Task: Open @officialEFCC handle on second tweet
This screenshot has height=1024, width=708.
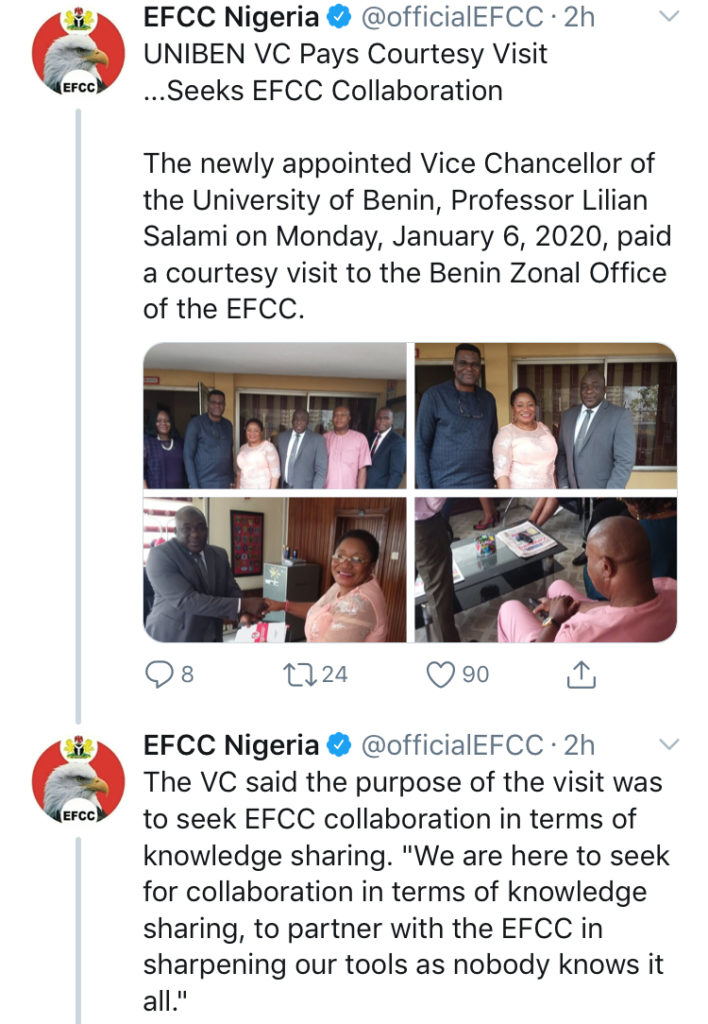Action: coord(450,745)
